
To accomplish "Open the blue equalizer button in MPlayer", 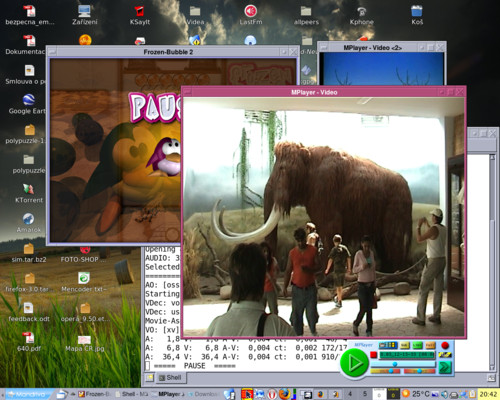I will coord(388,345).
